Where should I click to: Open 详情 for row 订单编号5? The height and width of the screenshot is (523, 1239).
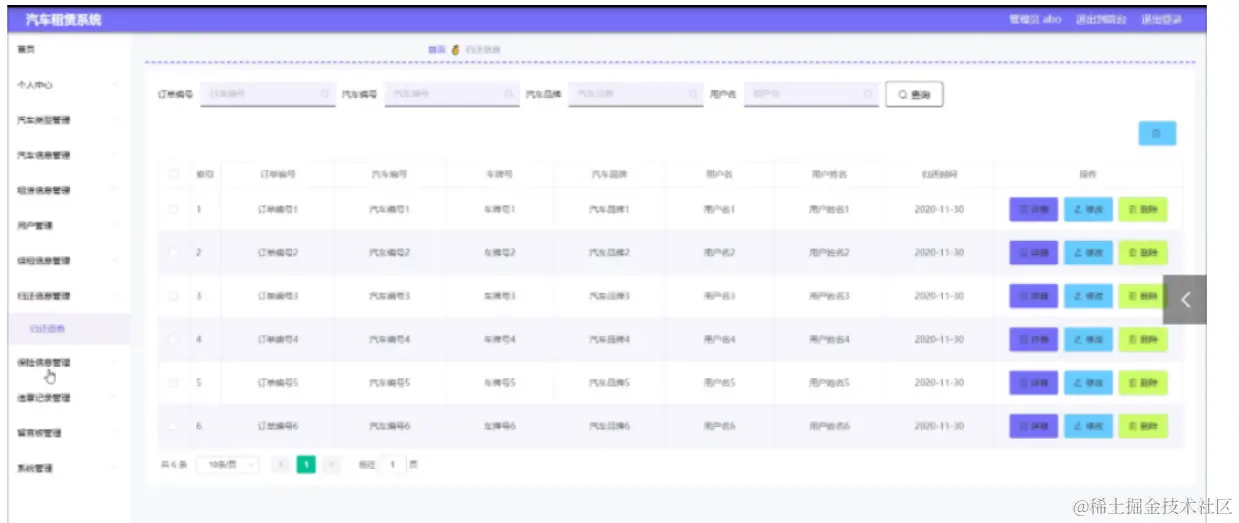click(x=1033, y=383)
